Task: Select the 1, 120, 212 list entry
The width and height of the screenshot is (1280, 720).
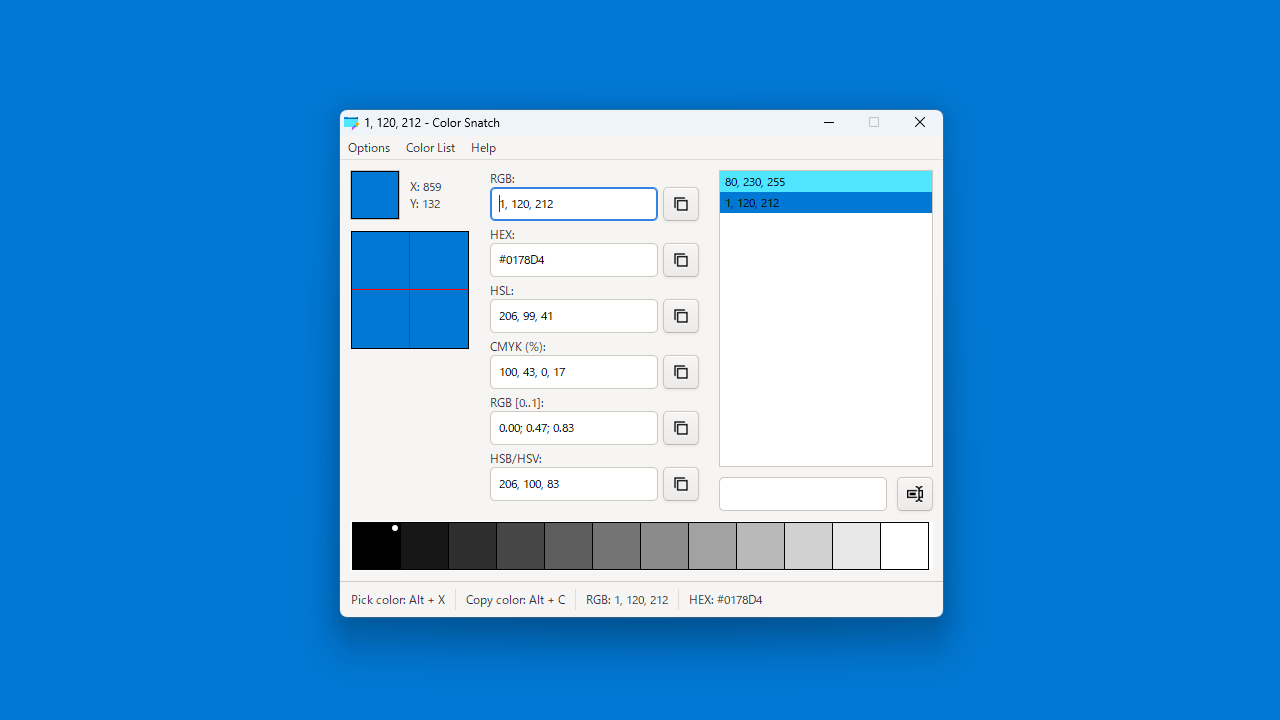Action: click(x=825, y=203)
